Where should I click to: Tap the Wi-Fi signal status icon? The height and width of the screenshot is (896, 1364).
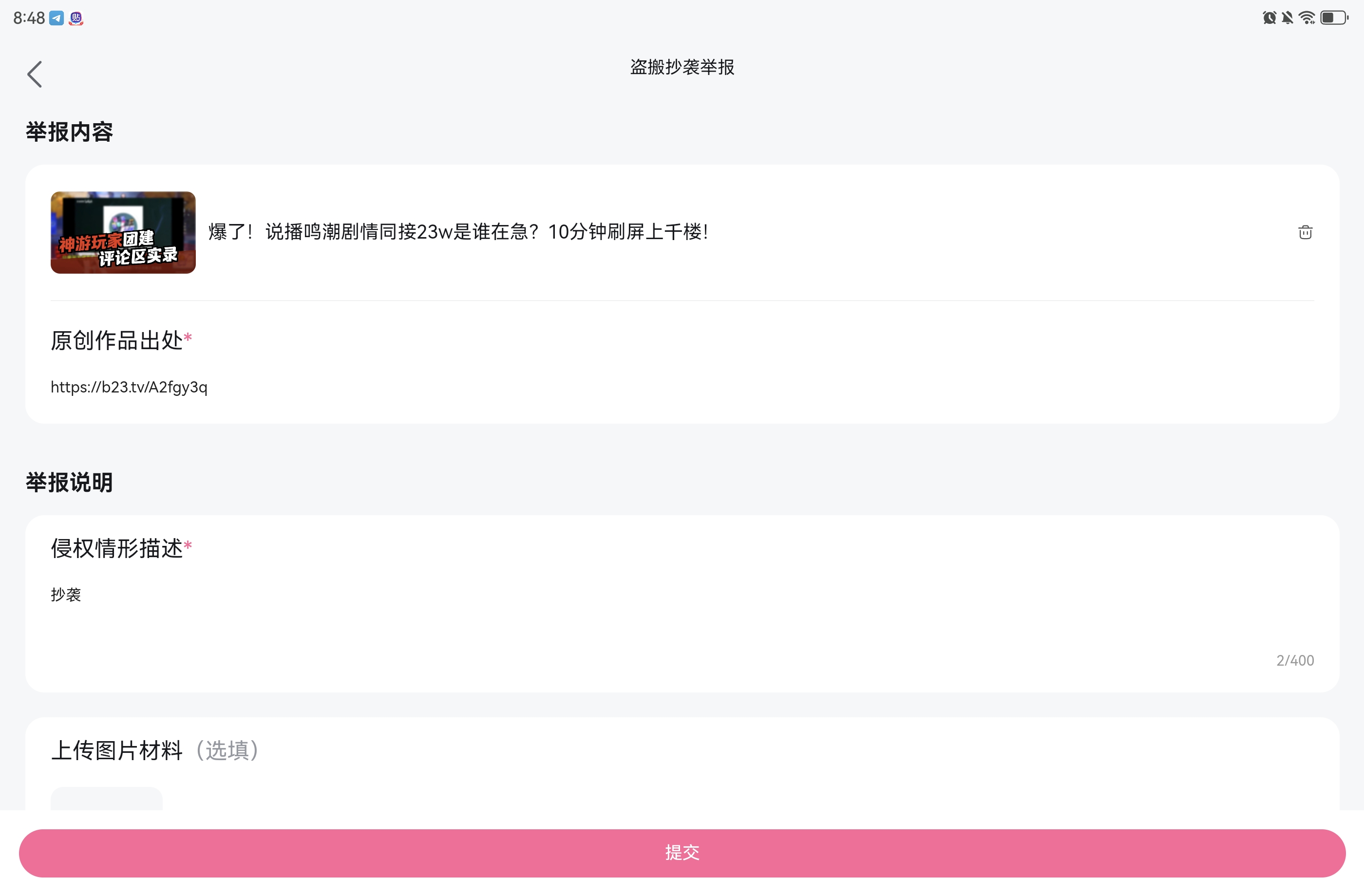click(1307, 18)
